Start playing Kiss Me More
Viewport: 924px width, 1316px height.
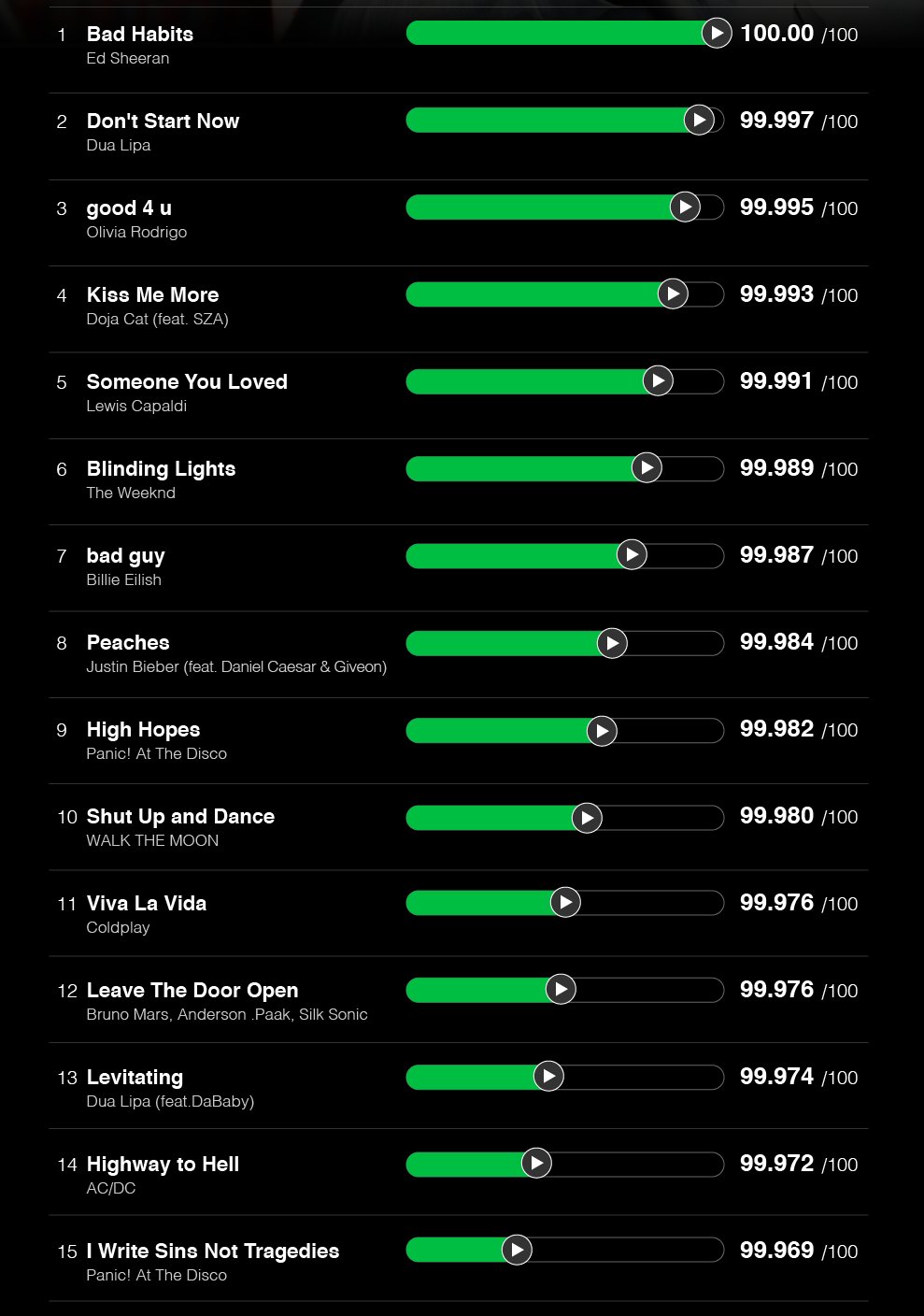point(673,293)
